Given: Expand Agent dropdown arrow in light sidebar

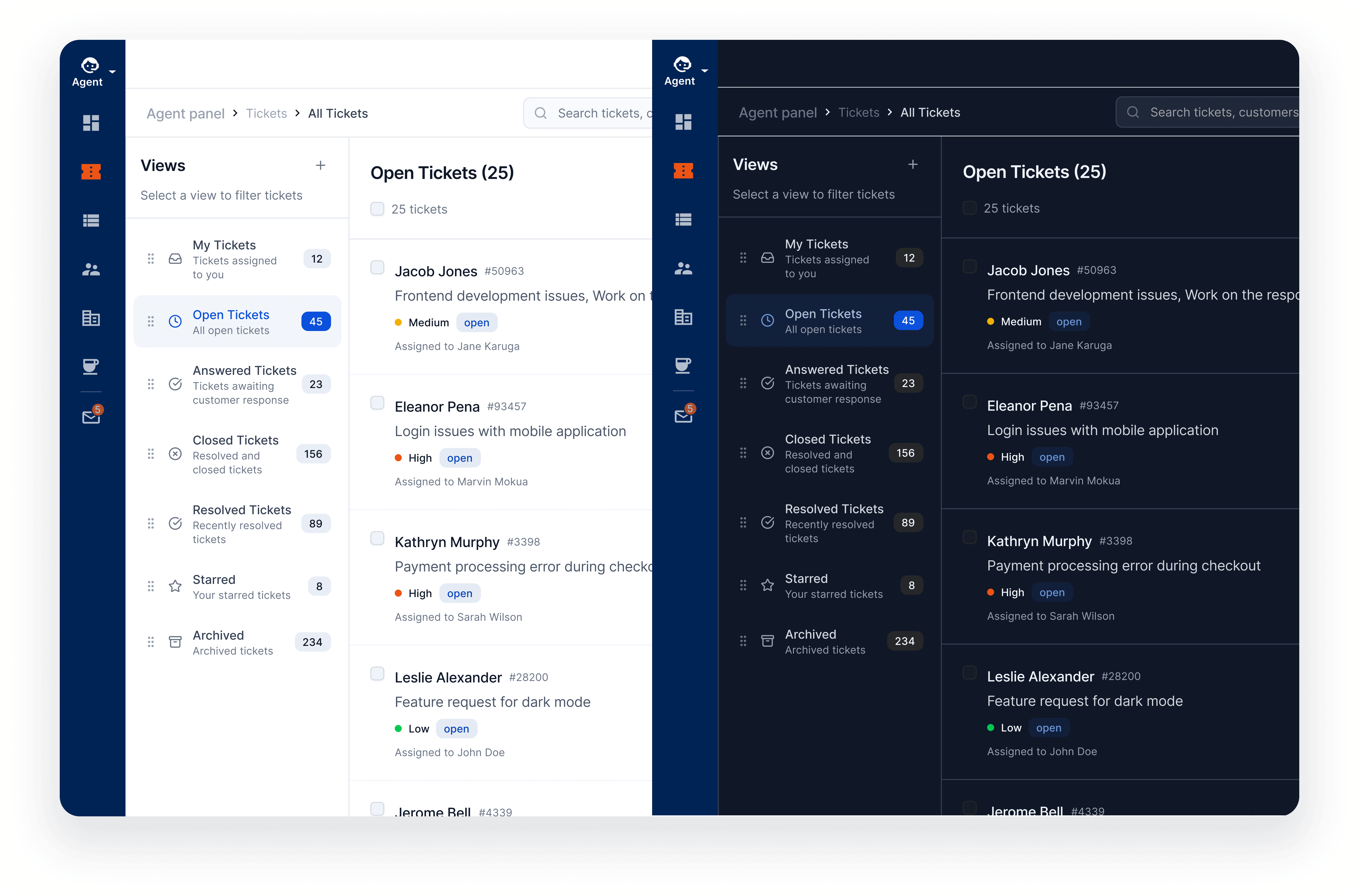Looking at the screenshot, I should tap(113, 72).
